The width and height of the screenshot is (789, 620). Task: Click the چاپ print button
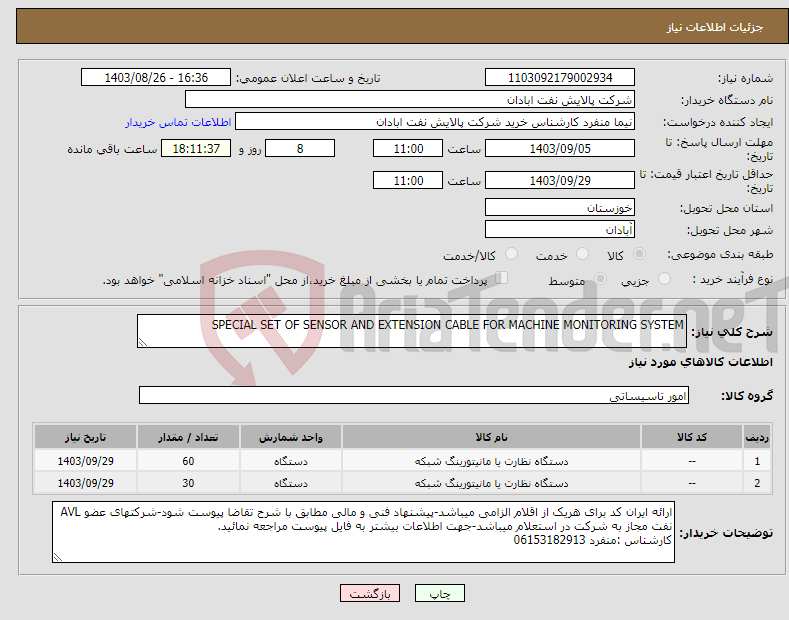[439, 593]
